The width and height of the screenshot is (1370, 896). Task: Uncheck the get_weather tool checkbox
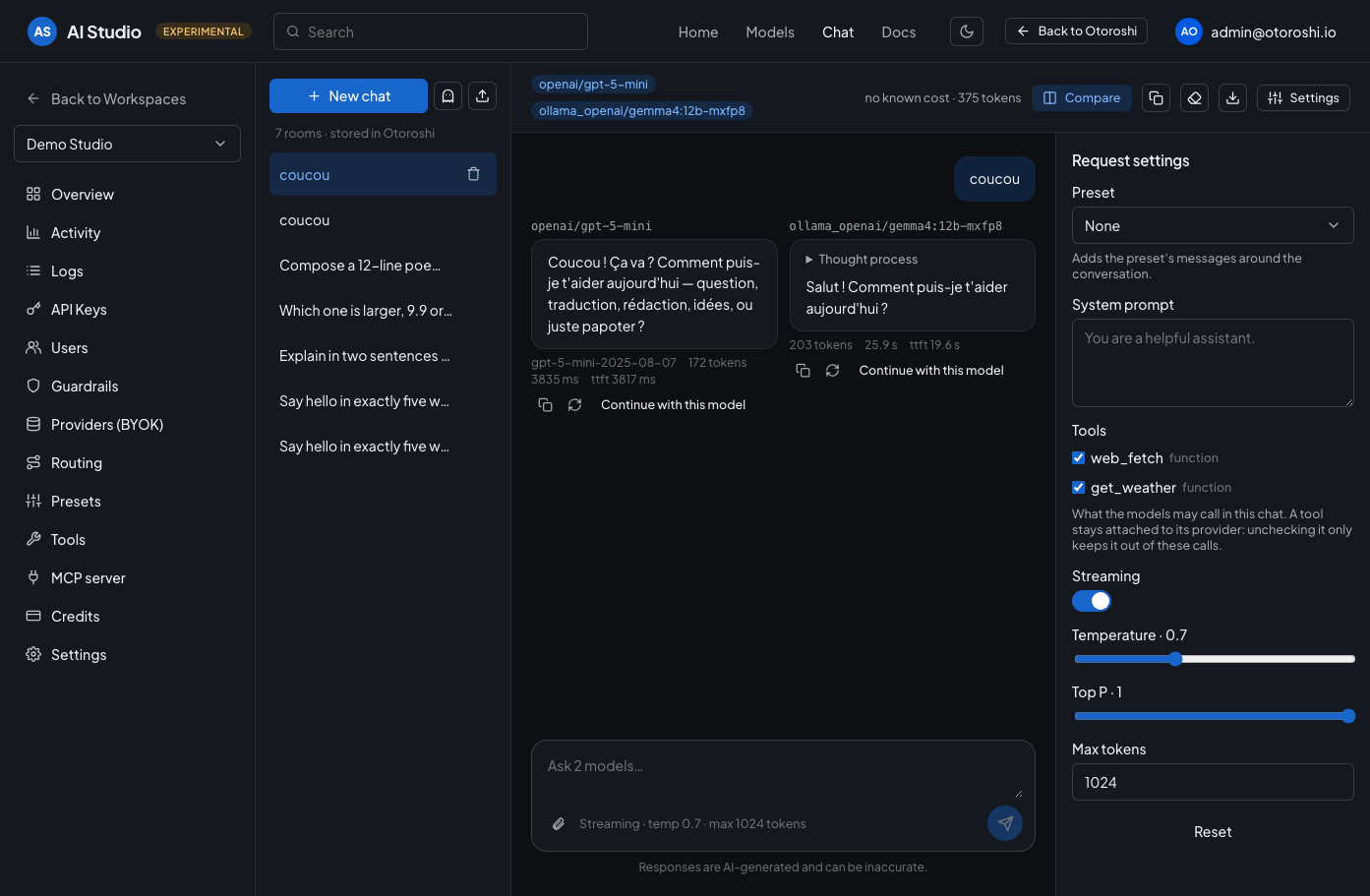coord(1078,487)
